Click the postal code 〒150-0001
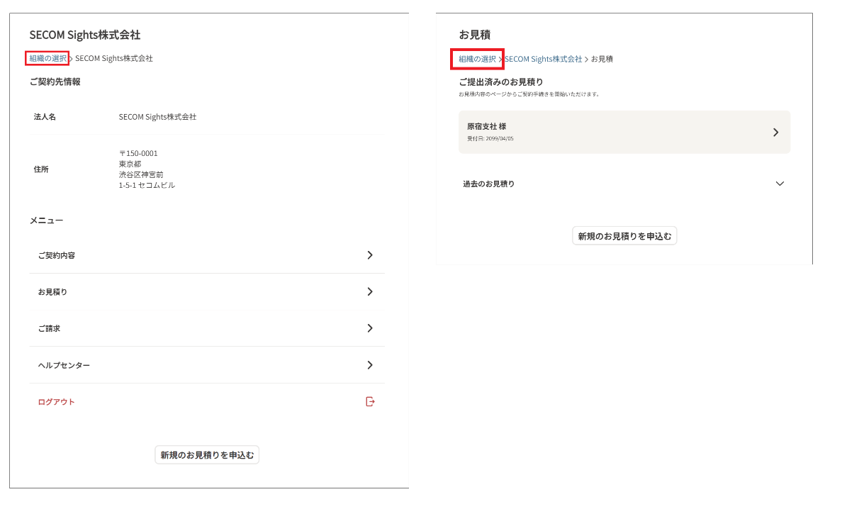Image resolution: width=842 pixels, height=509 pixels. (x=139, y=153)
